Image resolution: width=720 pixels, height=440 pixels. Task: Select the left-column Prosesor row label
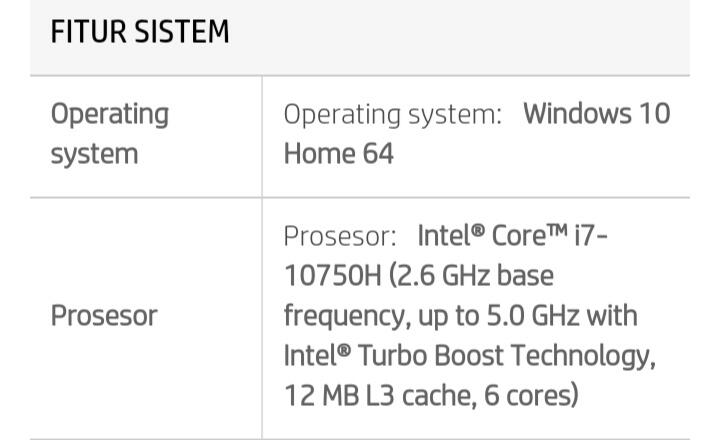[104, 316]
